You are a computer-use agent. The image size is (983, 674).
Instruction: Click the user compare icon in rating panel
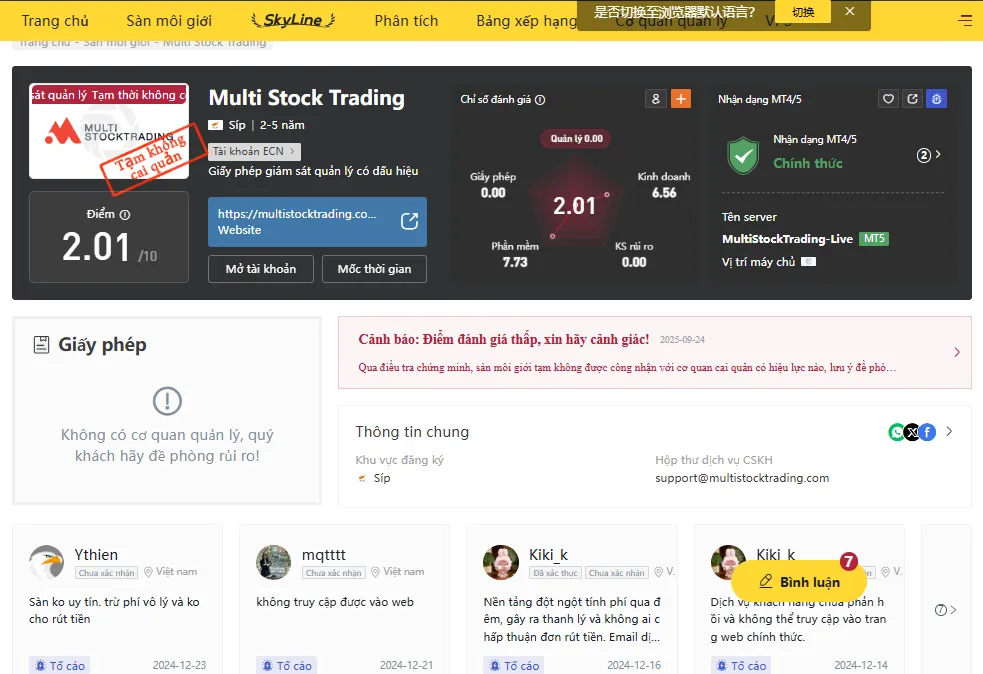point(656,99)
